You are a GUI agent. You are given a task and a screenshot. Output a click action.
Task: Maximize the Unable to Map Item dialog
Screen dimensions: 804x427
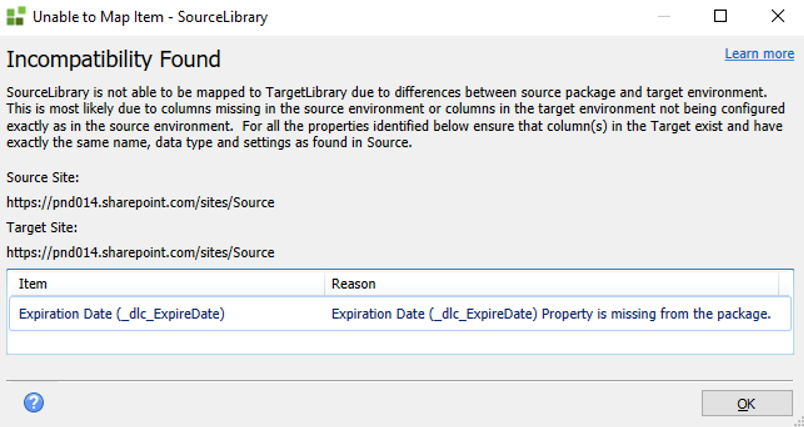tap(720, 16)
